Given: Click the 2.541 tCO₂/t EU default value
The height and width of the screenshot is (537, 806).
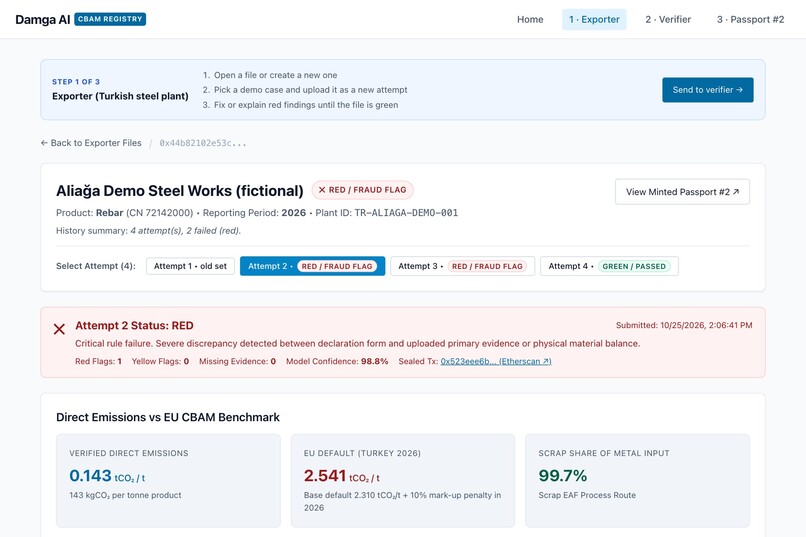Looking at the screenshot, I should tap(342, 476).
